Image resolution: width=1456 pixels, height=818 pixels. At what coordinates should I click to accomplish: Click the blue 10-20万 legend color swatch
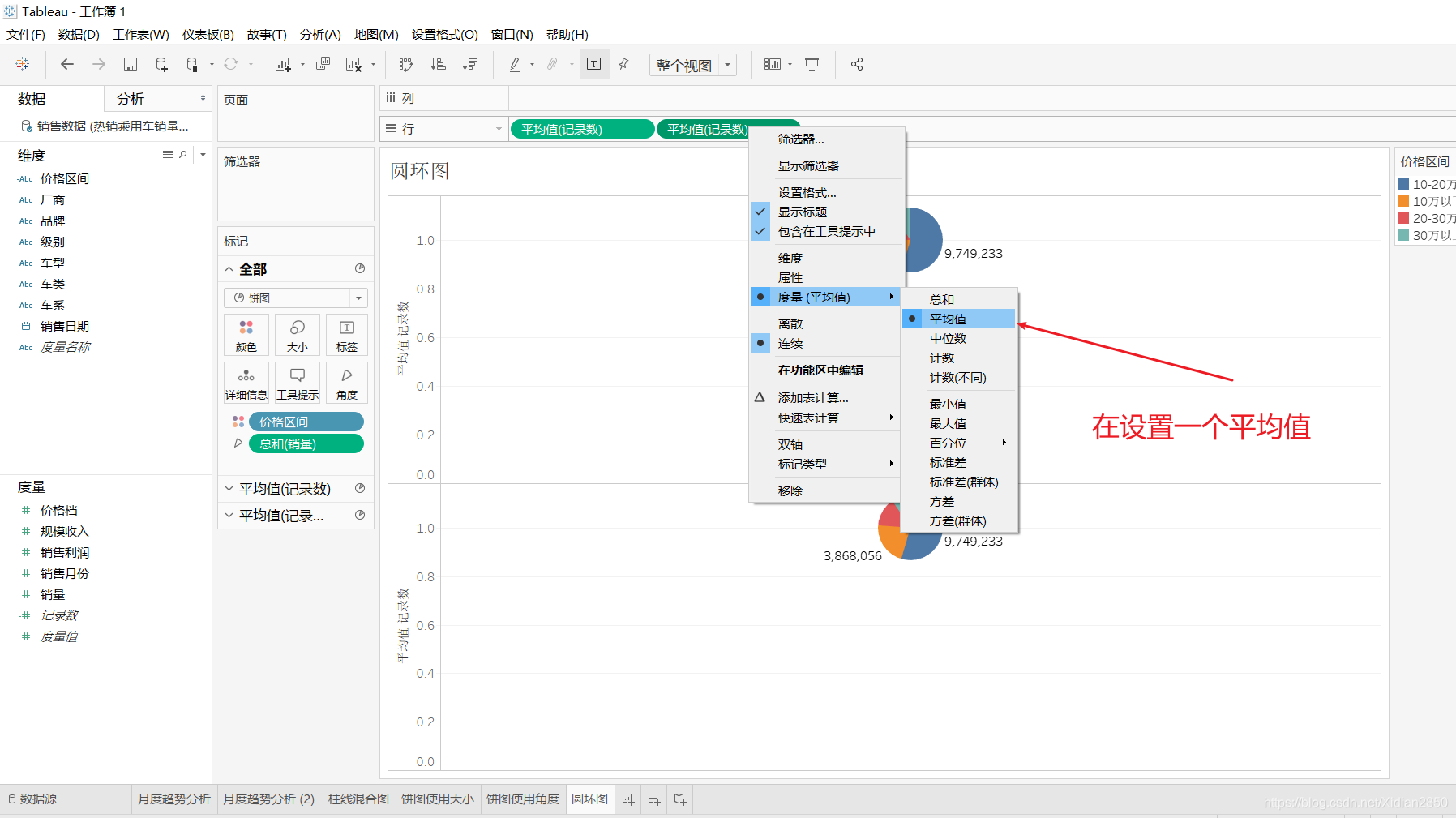(1403, 185)
